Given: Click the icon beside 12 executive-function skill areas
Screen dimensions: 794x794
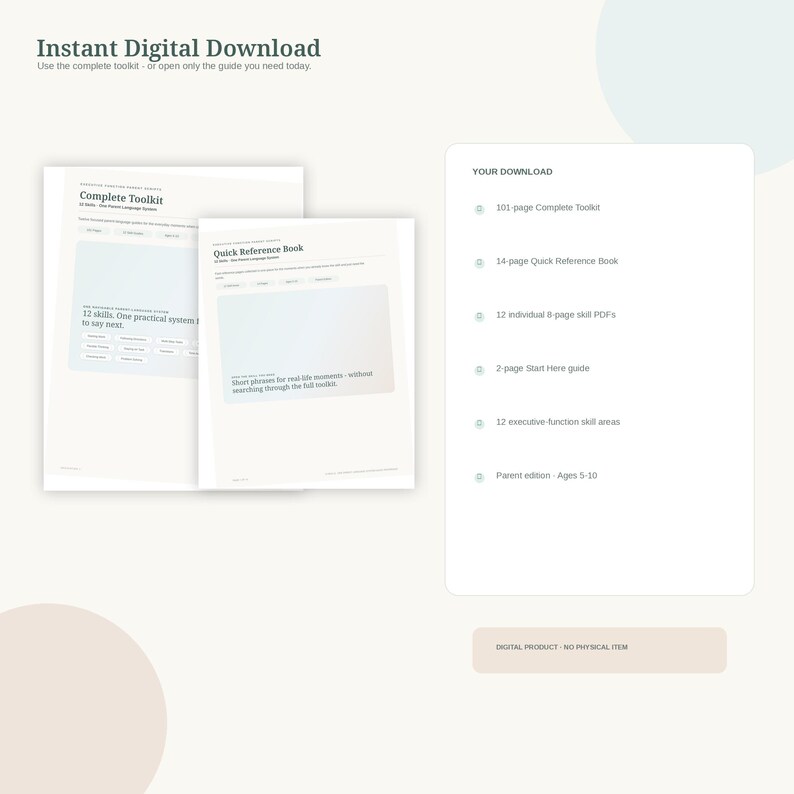Looking at the screenshot, I should click(479, 423).
